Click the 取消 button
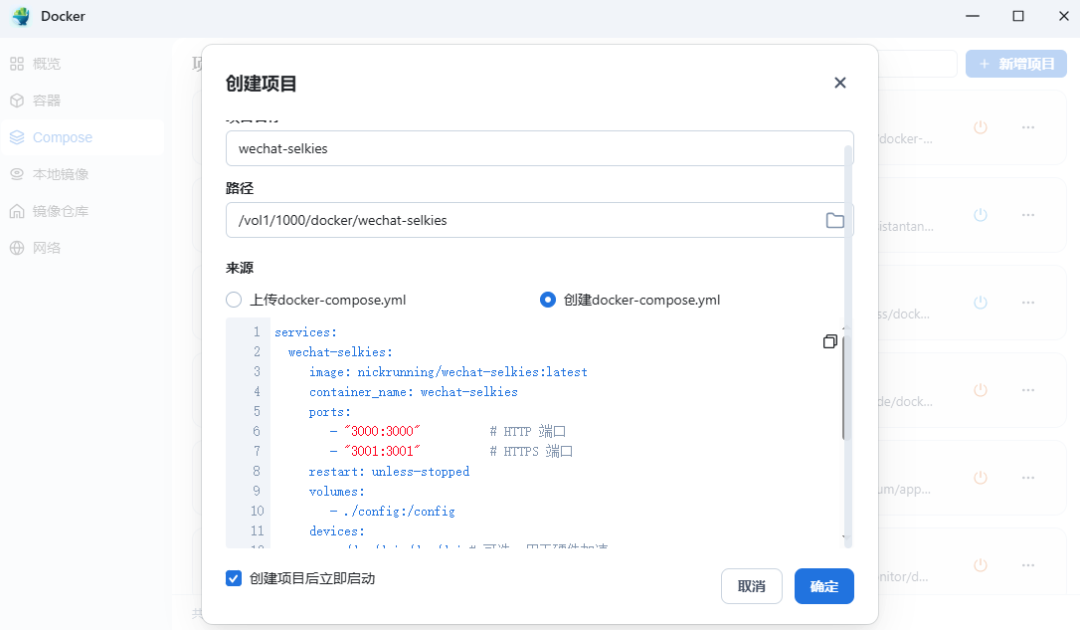Image resolution: width=1080 pixels, height=630 pixels. tap(751, 586)
